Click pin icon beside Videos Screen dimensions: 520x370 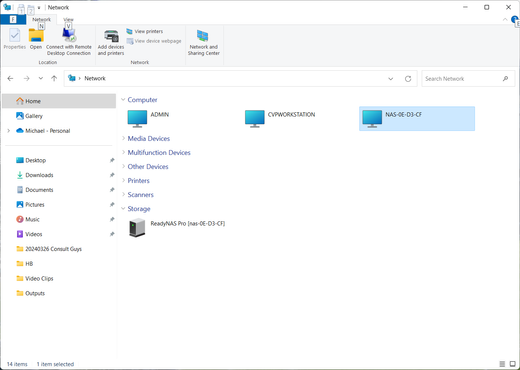[x=112, y=234]
